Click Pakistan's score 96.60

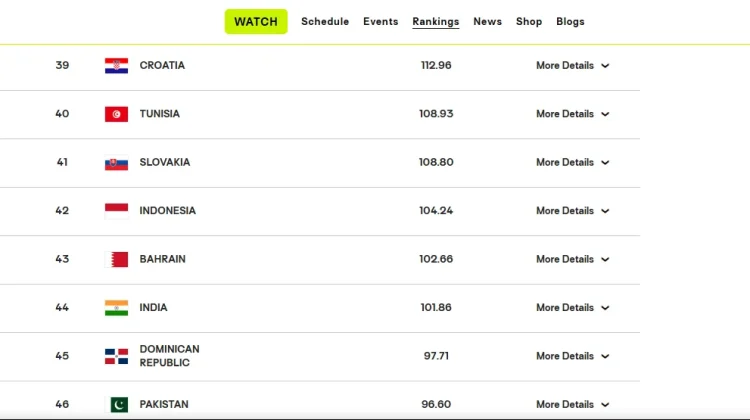(436, 404)
